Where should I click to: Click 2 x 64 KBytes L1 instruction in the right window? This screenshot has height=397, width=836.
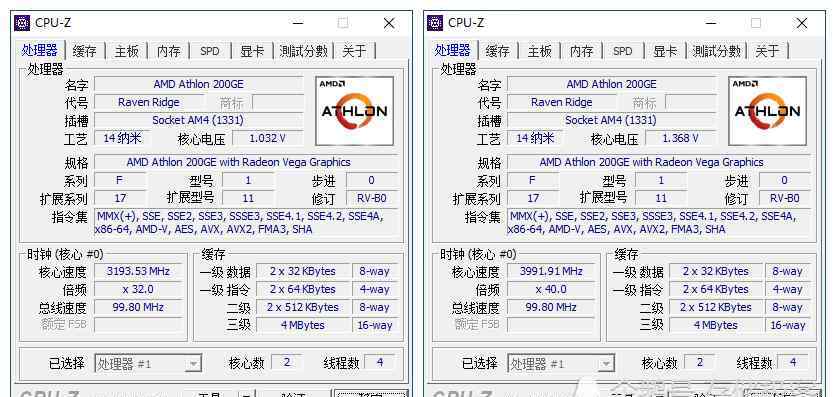[716, 289]
